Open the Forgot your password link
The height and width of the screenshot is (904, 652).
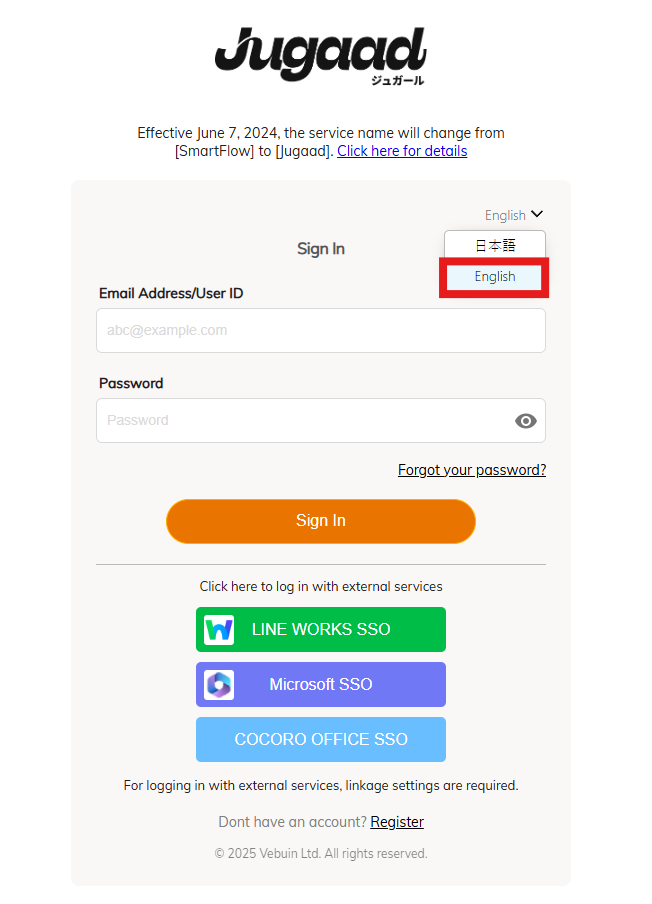(472, 470)
